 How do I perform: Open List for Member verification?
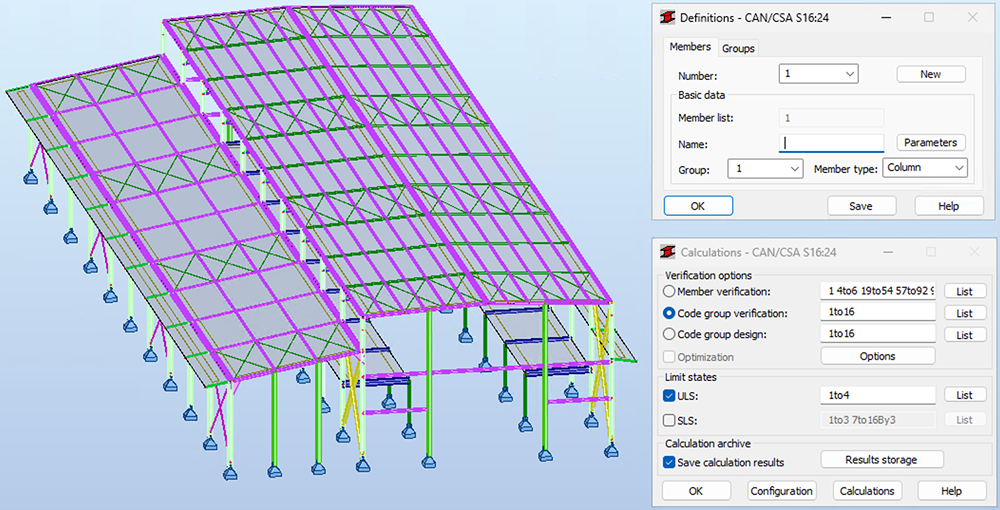pos(964,291)
